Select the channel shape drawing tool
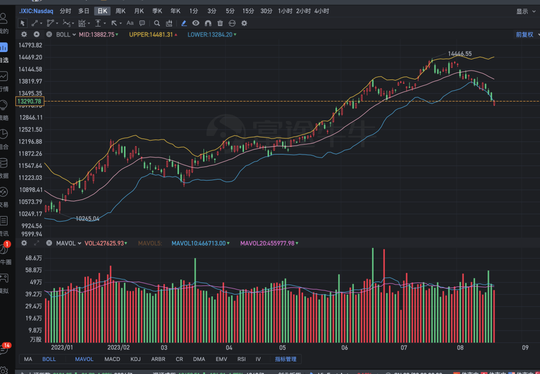The width and height of the screenshot is (540, 374). [x=50, y=23]
